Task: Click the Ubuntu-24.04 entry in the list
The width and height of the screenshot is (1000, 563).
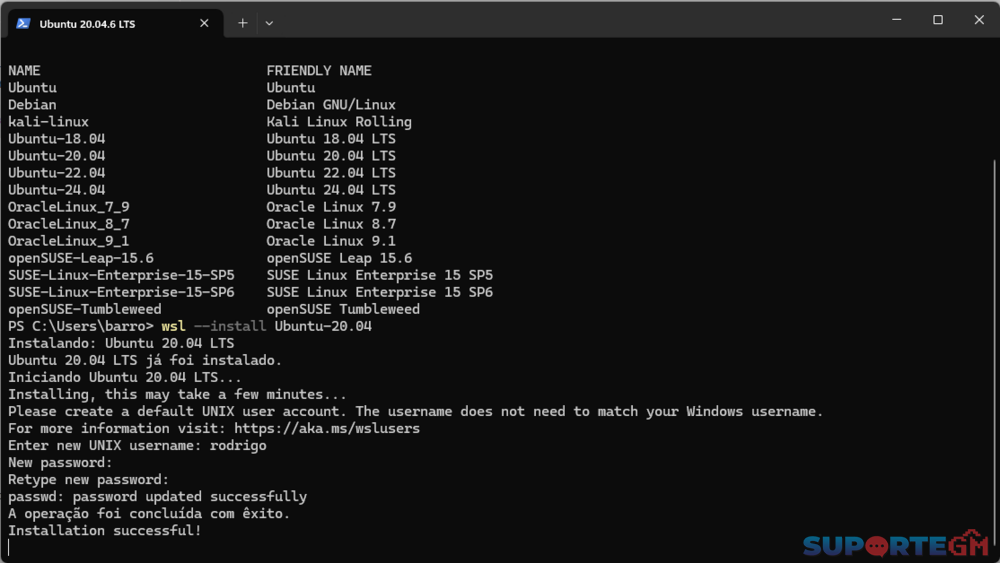Action: point(56,190)
